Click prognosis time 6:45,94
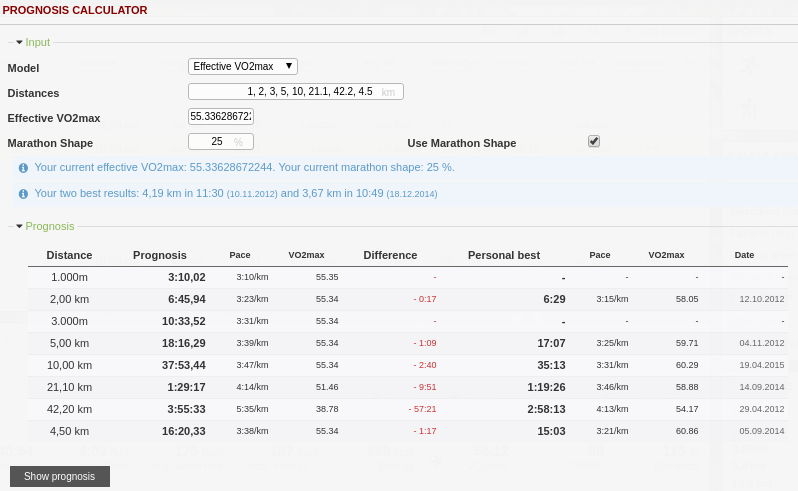This screenshot has width=798, height=491. [187, 300]
